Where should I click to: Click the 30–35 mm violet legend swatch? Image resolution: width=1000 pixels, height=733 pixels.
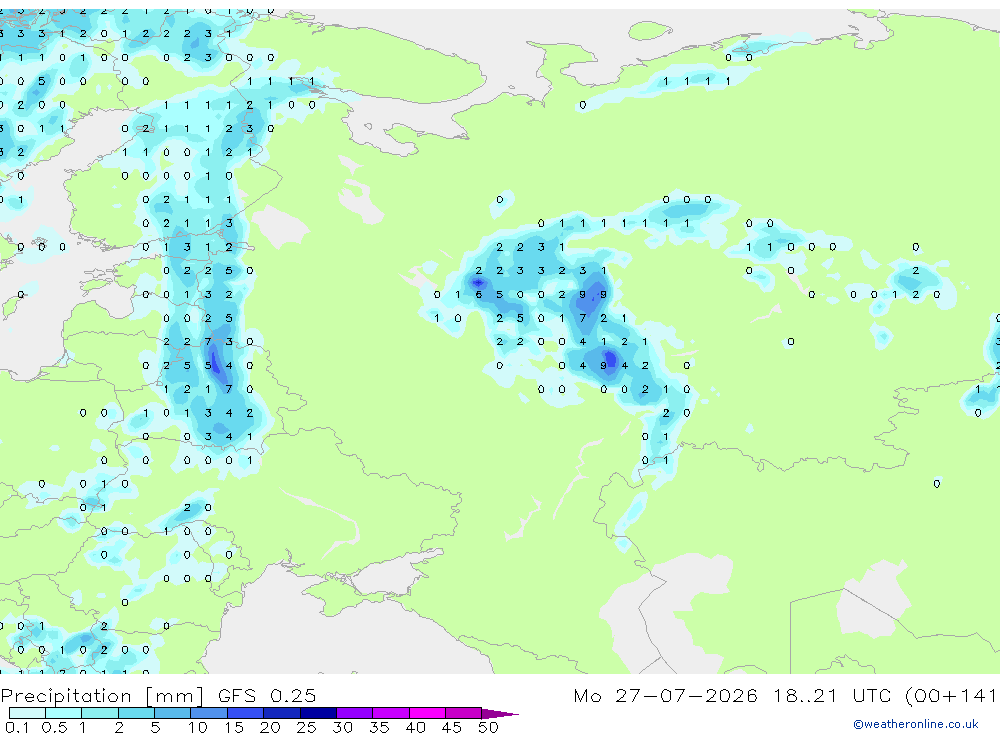[x=355, y=713]
